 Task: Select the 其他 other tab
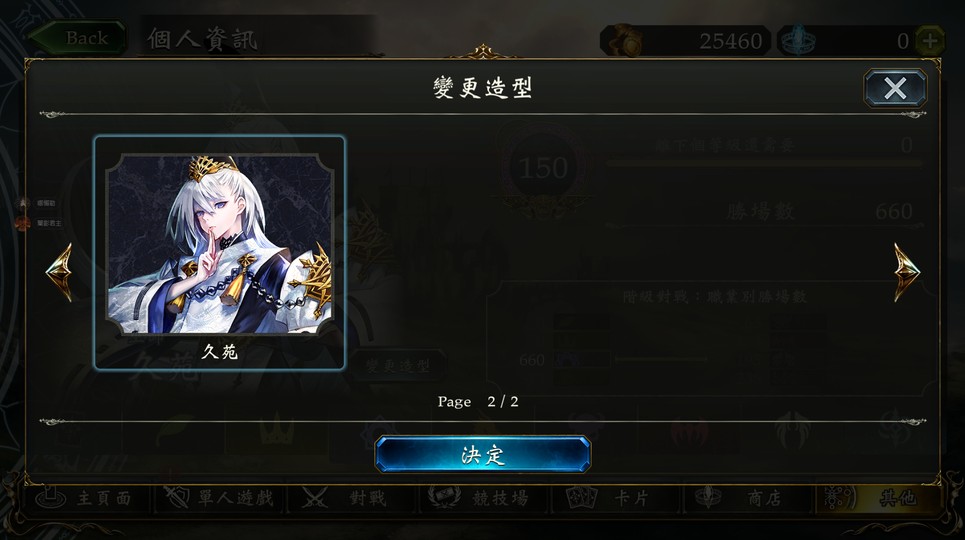[x=878, y=498]
